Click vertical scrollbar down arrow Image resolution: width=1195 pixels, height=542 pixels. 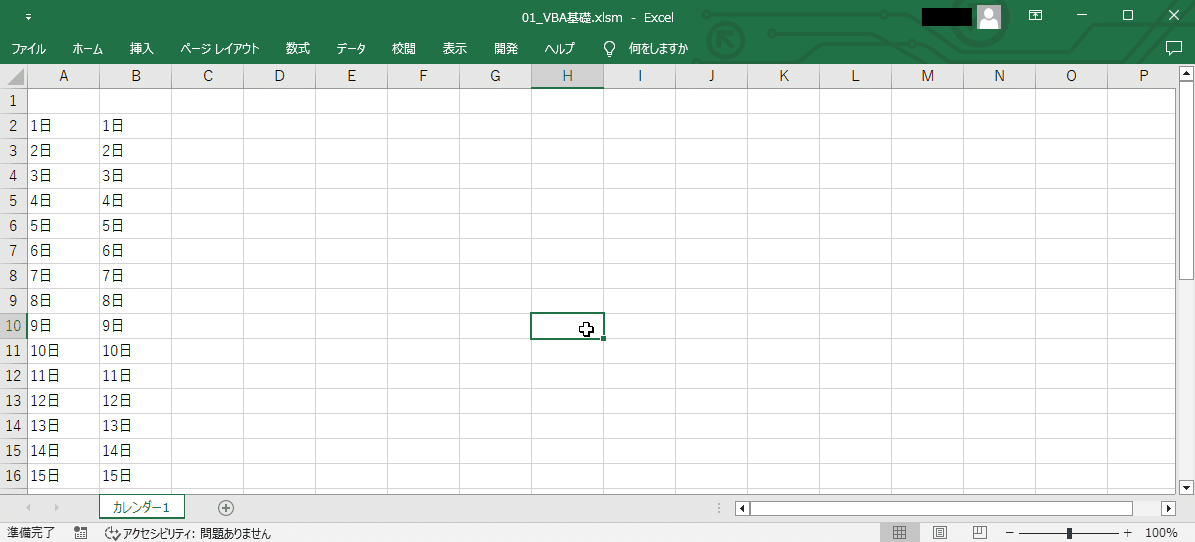(x=1185, y=486)
